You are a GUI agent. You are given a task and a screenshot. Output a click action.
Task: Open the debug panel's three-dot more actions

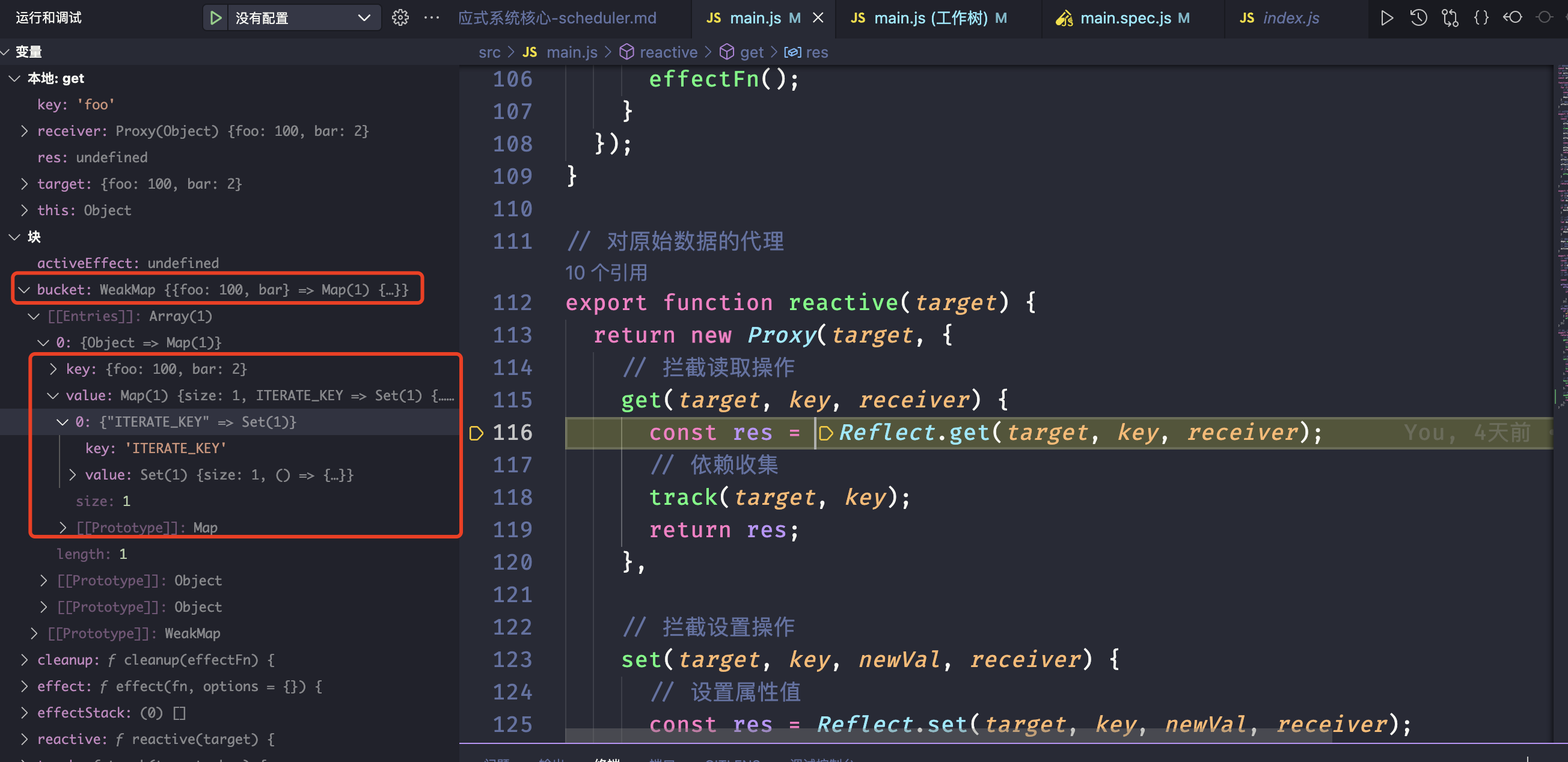pyautogui.click(x=432, y=17)
